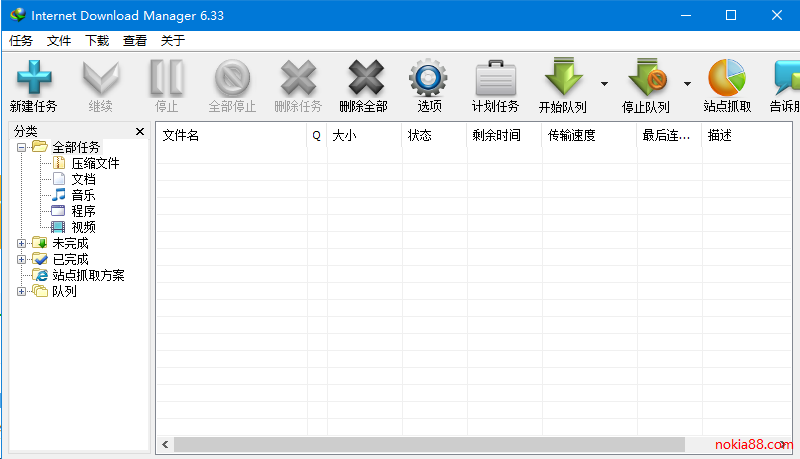Expand the 队列 tree node
Image resolution: width=800 pixels, height=459 pixels.
click(21, 292)
